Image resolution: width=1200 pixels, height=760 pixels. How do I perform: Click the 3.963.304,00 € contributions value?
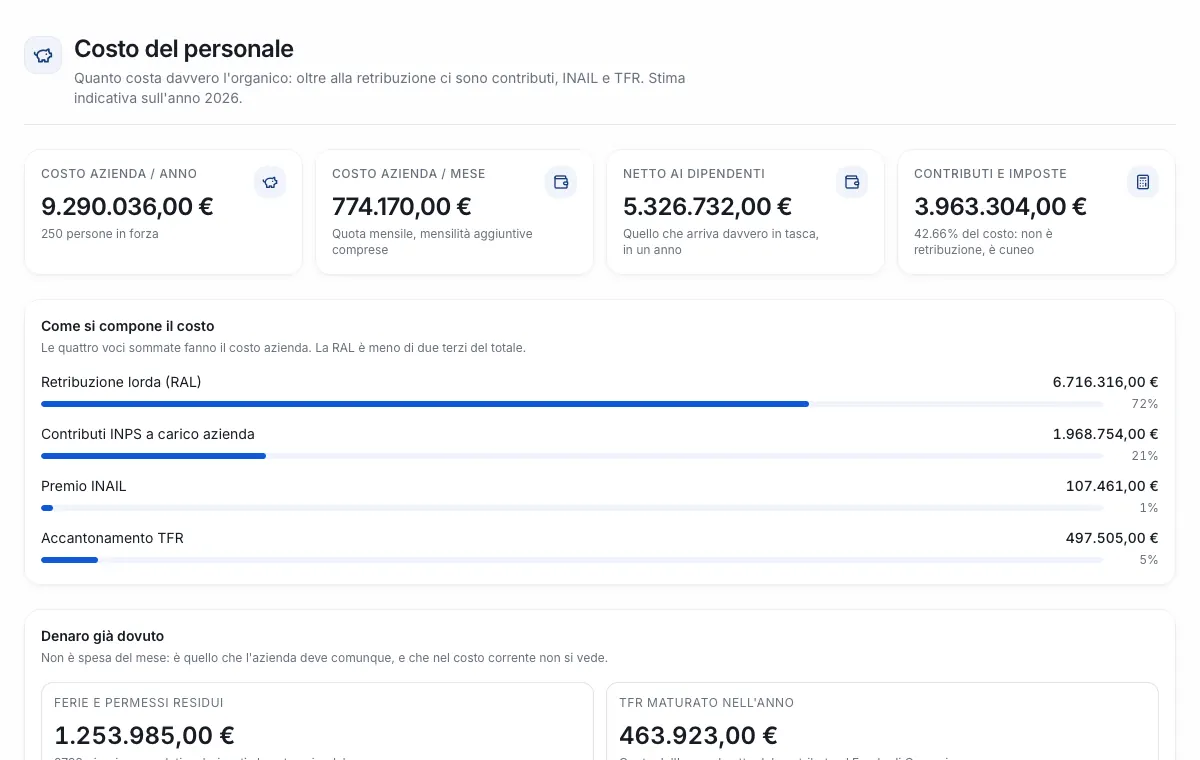(x=1000, y=207)
